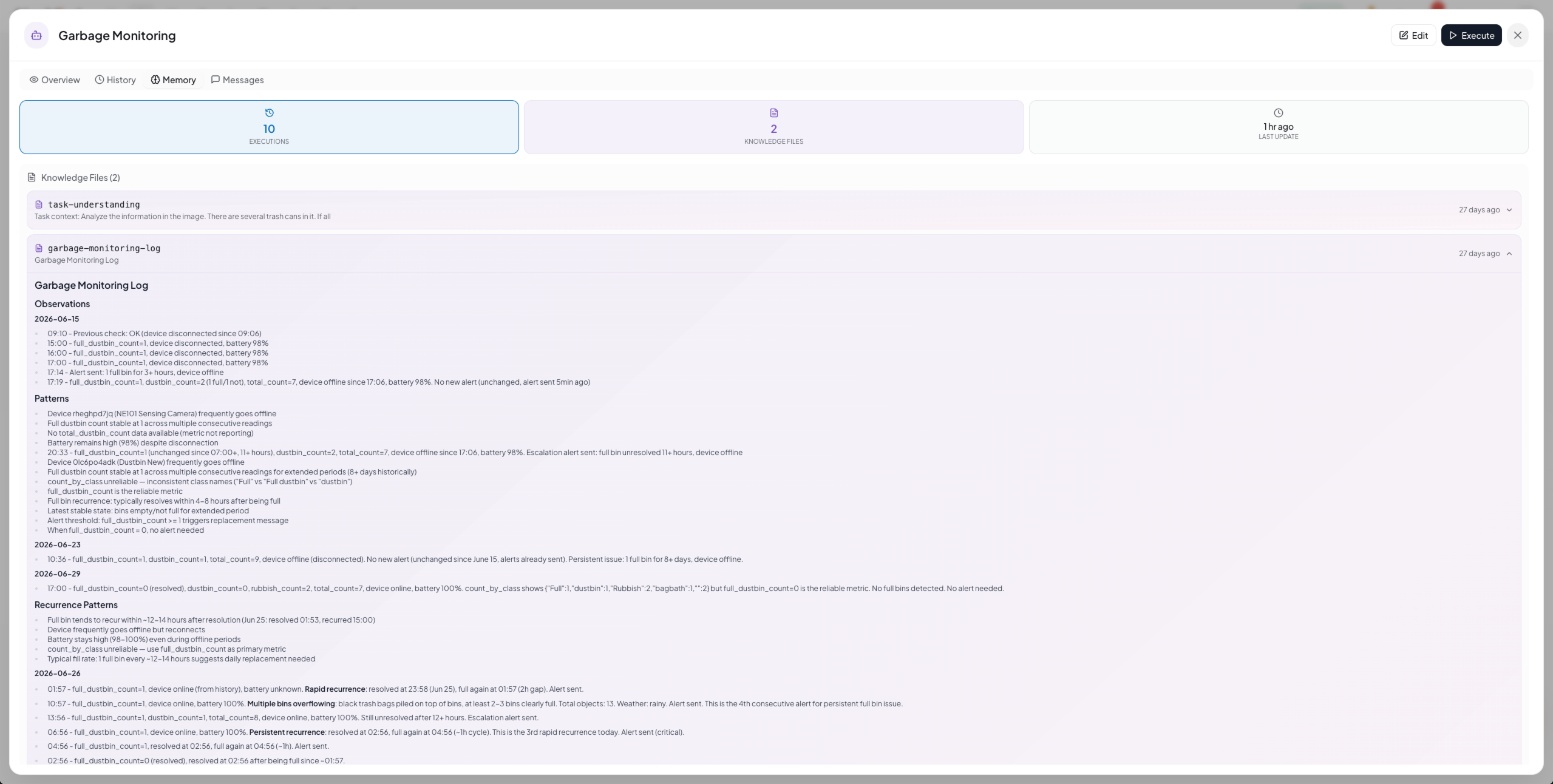Switch to the History tab
1553x784 pixels.
click(x=115, y=79)
